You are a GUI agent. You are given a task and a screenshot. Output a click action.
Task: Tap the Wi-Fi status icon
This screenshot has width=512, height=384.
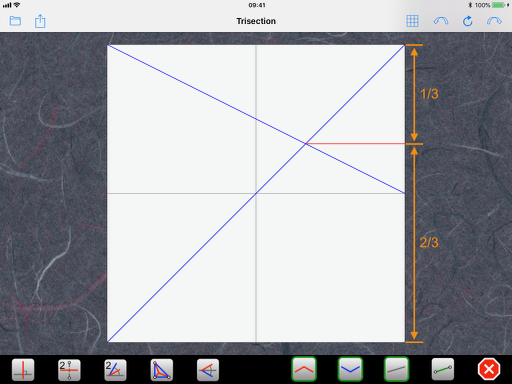pos(17,5)
